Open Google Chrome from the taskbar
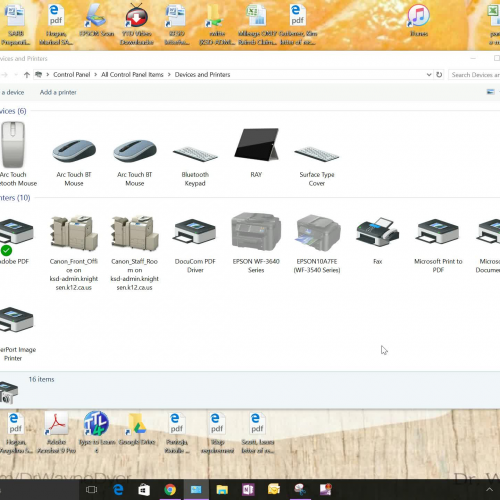The height and width of the screenshot is (500, 500). tap(170, 489)
